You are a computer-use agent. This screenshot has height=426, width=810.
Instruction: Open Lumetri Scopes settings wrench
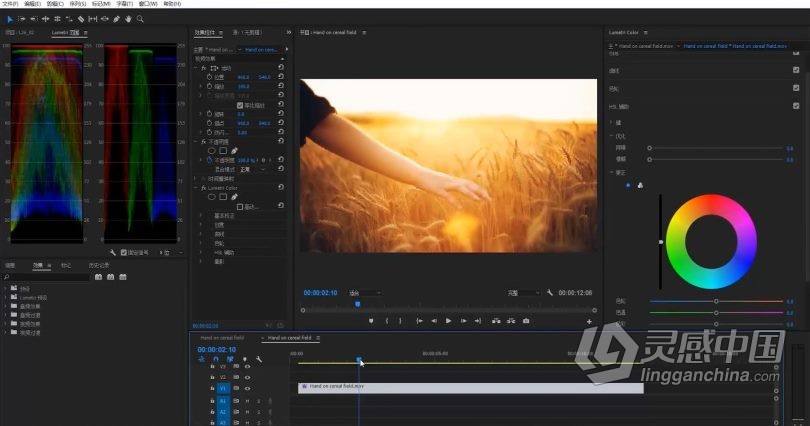click(x=113, y=253)
